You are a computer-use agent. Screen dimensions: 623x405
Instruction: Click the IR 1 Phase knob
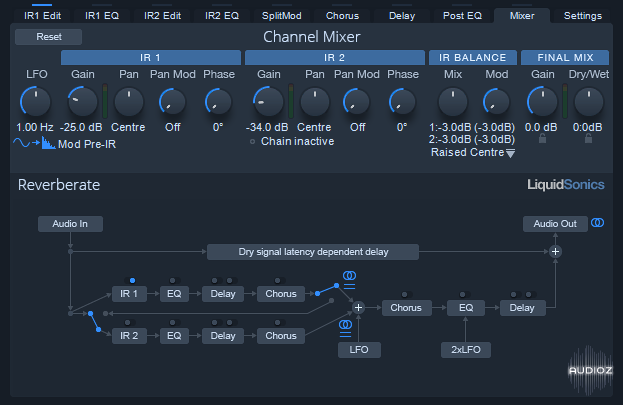coord(218,102)
